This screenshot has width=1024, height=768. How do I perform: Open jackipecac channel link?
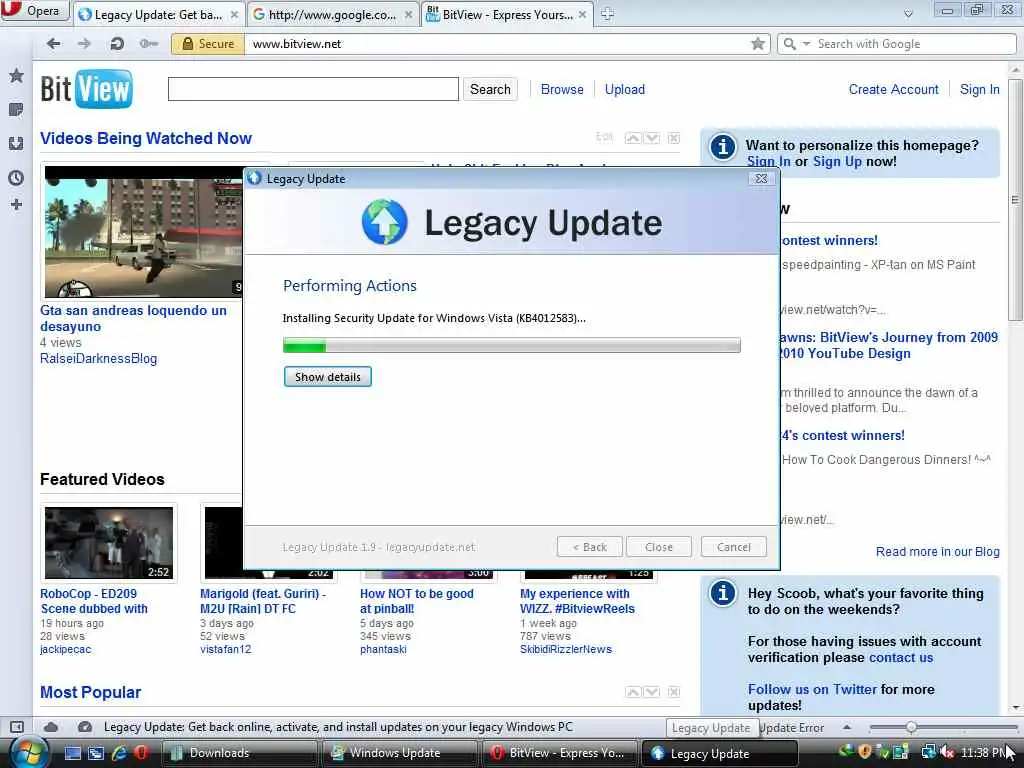(x=65, y=649)
